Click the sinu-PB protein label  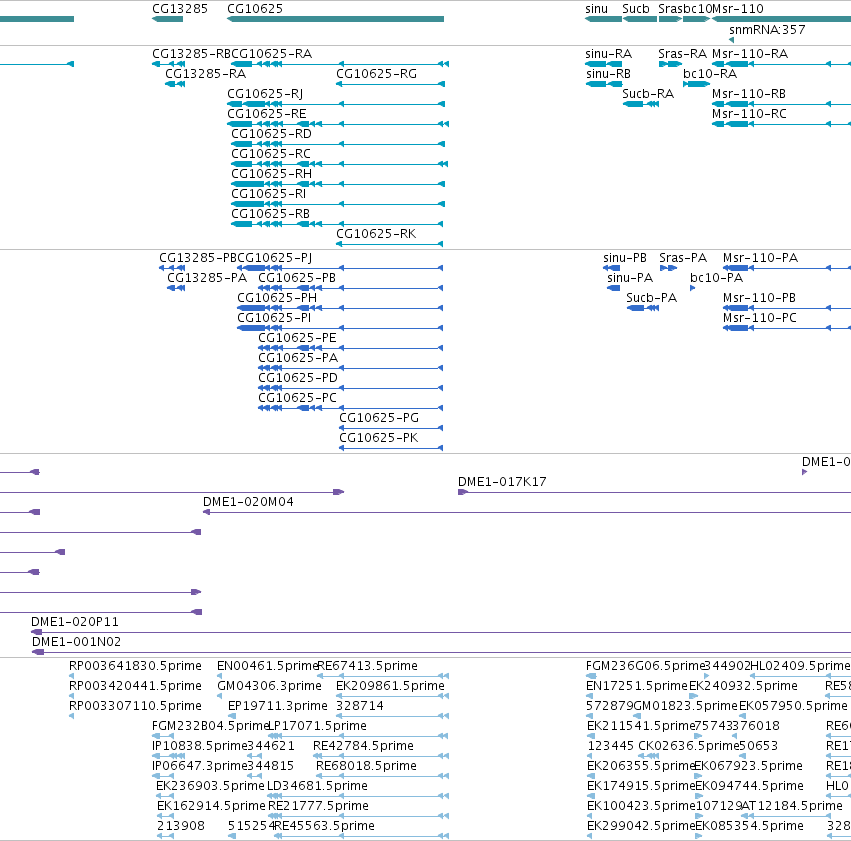pyautogui.click(x=625, y=258)
